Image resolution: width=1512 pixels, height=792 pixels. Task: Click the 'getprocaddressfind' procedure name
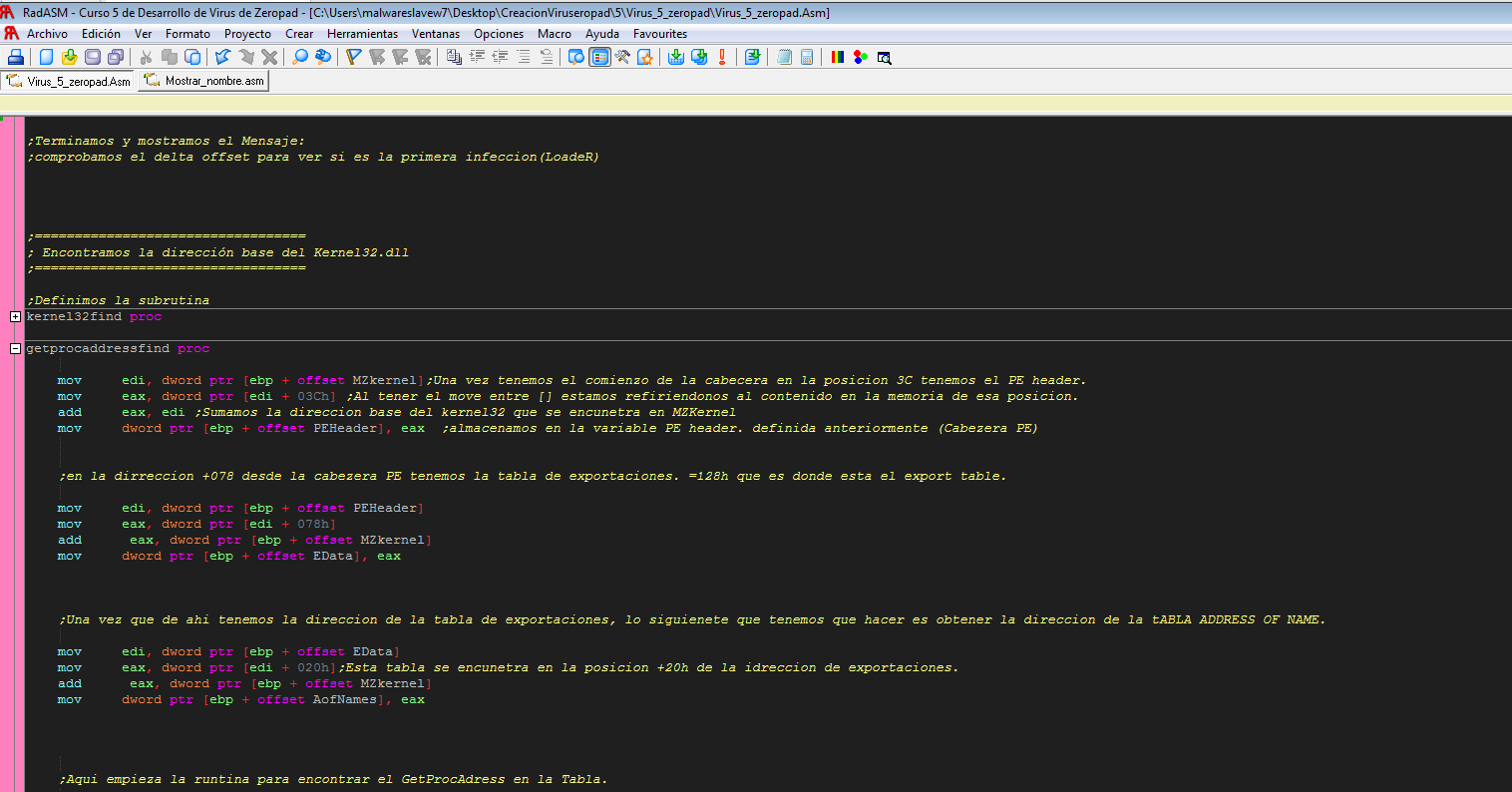coord(98,348)
